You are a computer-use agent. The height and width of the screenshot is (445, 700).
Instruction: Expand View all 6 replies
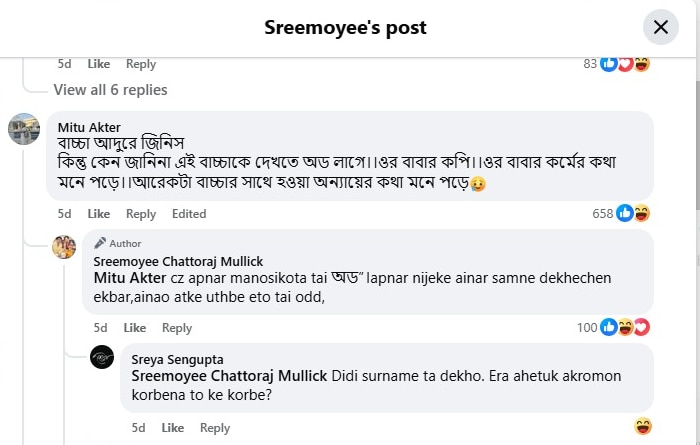click(110, 90)
